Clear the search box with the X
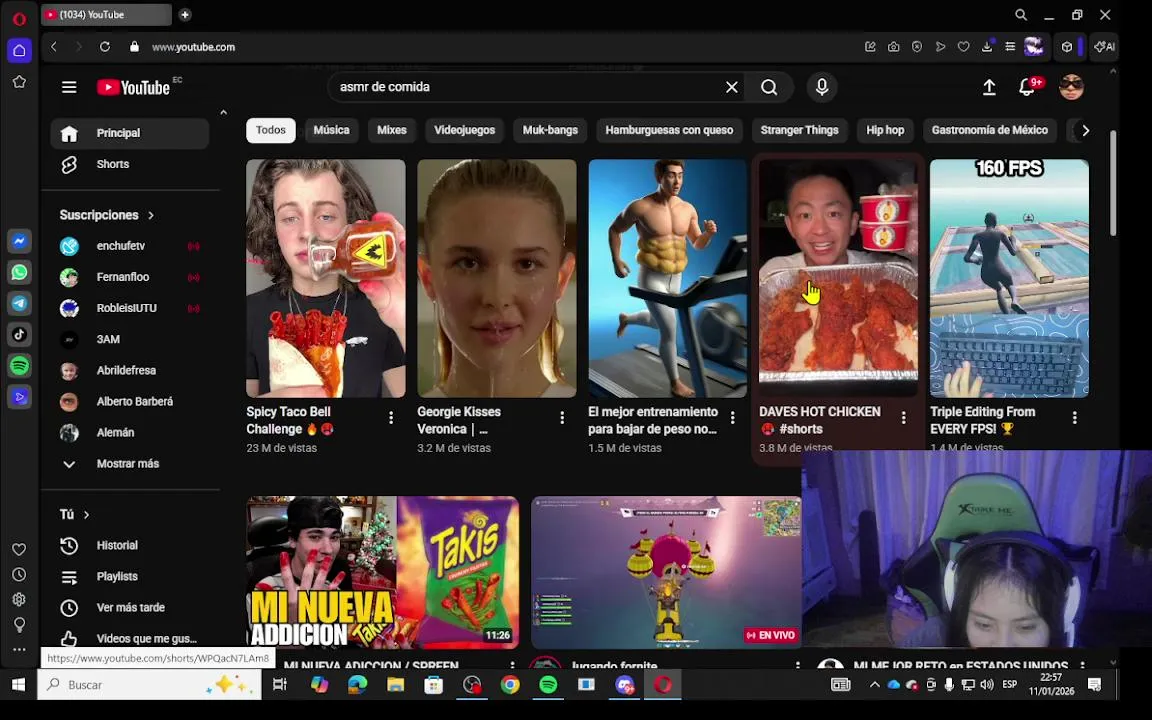Viewport: 1152px width, 720px height. 732,87
